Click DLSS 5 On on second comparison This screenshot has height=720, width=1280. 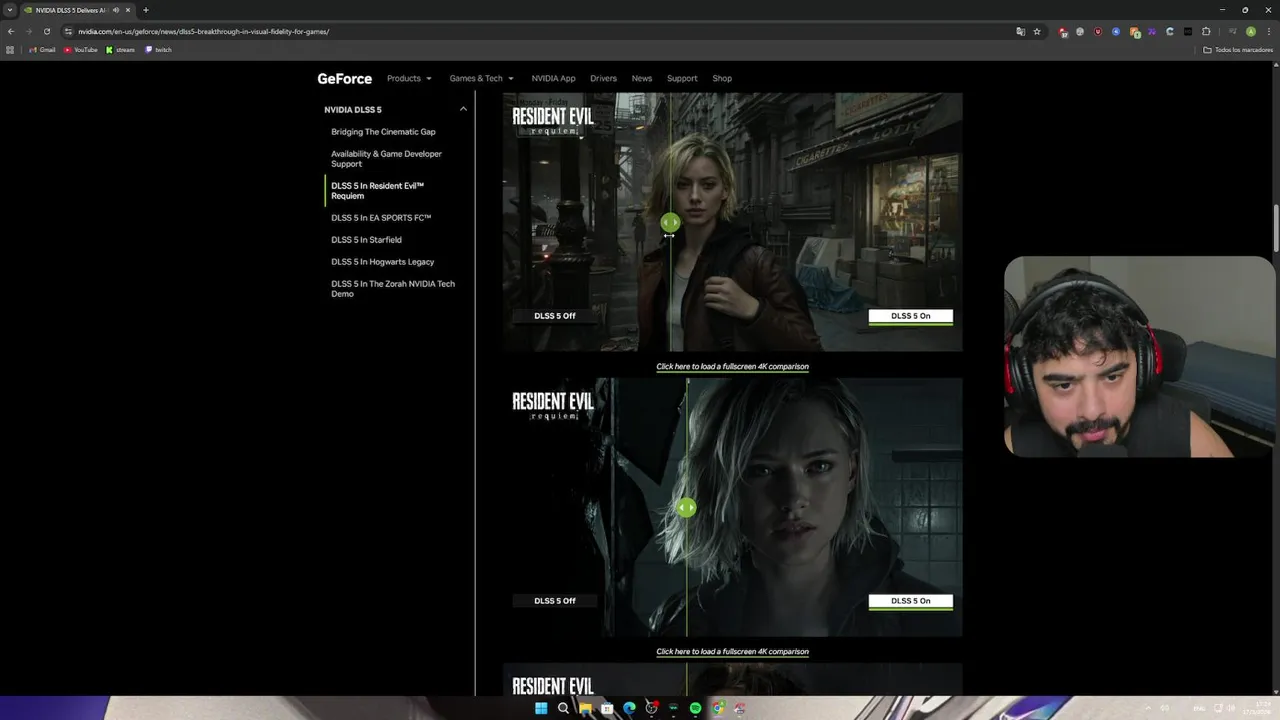point(911,601)
